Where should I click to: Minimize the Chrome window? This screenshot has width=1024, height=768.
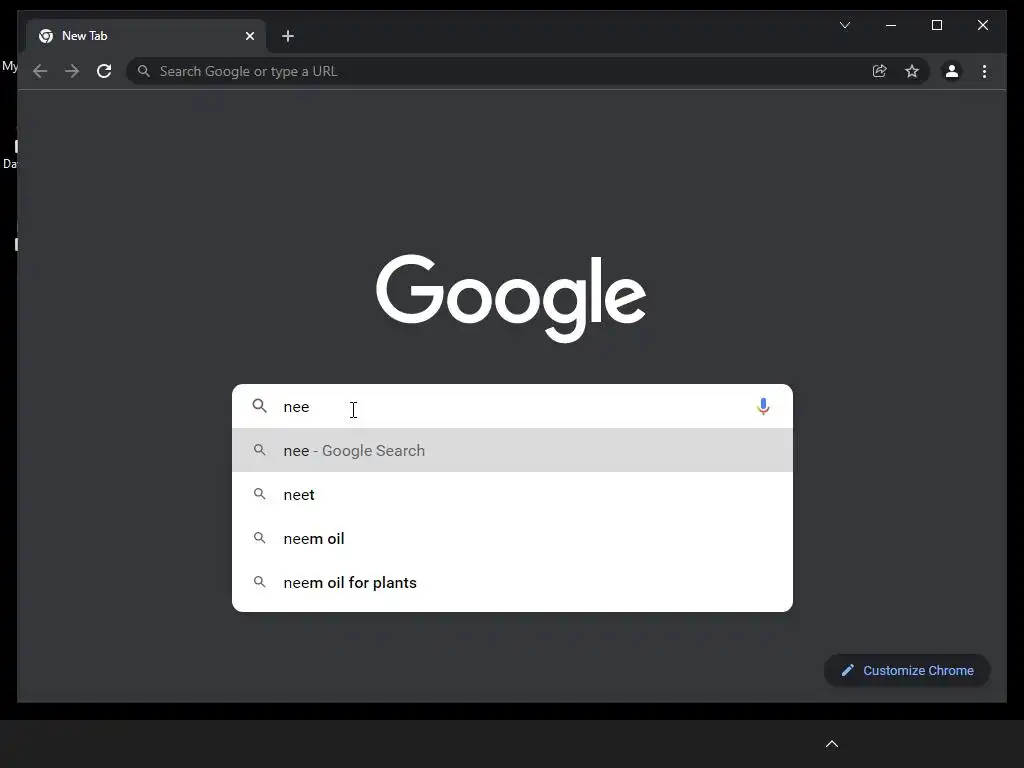click(891, 25)
